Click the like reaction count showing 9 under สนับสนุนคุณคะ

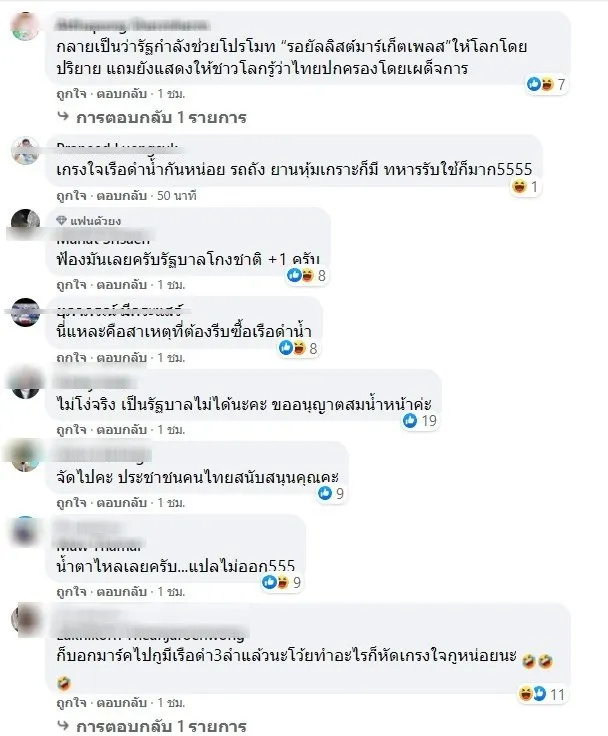(x=331, y=493)
